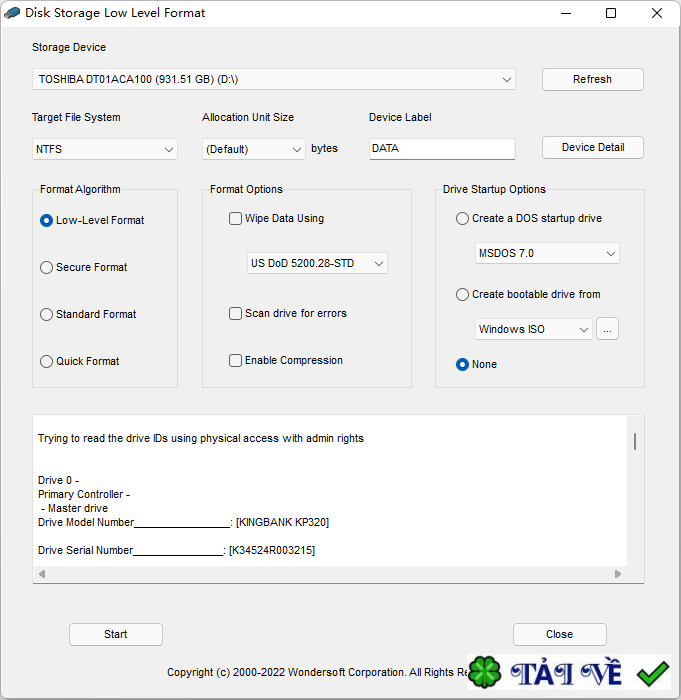Click the 'Drive 0 -' log line
681x700 pixels.
click(58, 480)
